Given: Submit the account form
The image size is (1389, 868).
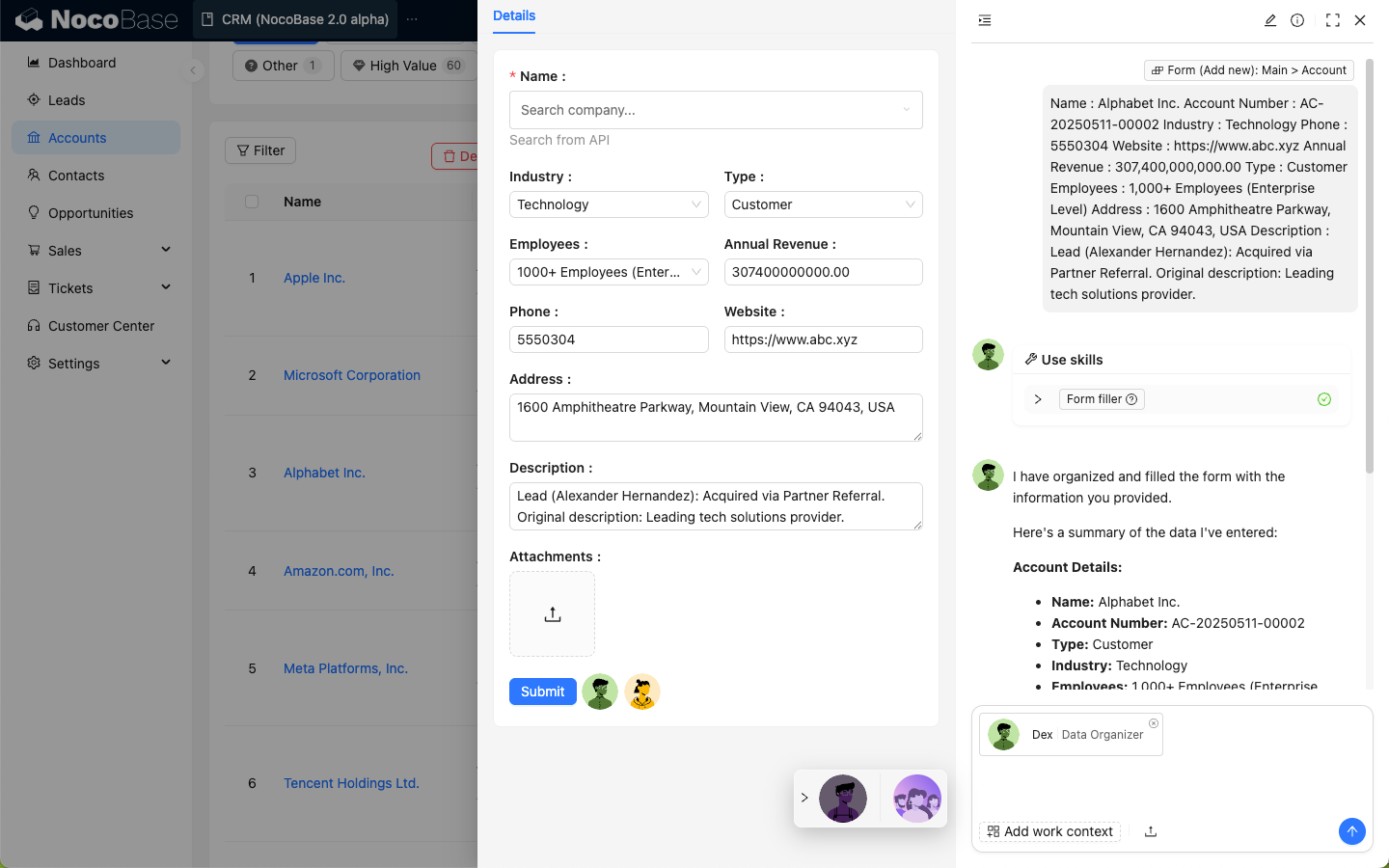Looking at the screenshot, I should 542,692.
